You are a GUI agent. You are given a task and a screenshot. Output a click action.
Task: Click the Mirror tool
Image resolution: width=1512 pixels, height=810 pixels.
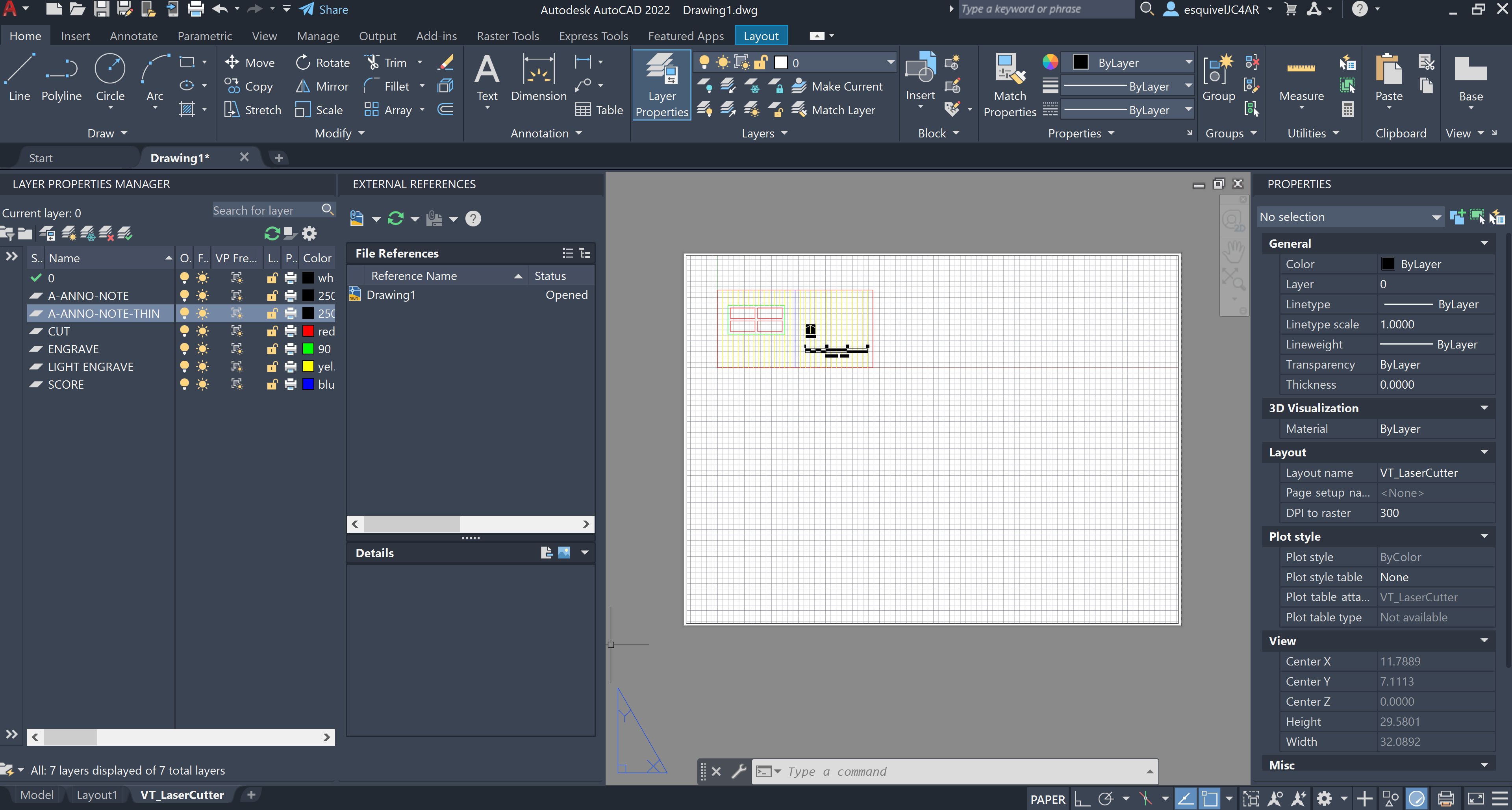322,86
